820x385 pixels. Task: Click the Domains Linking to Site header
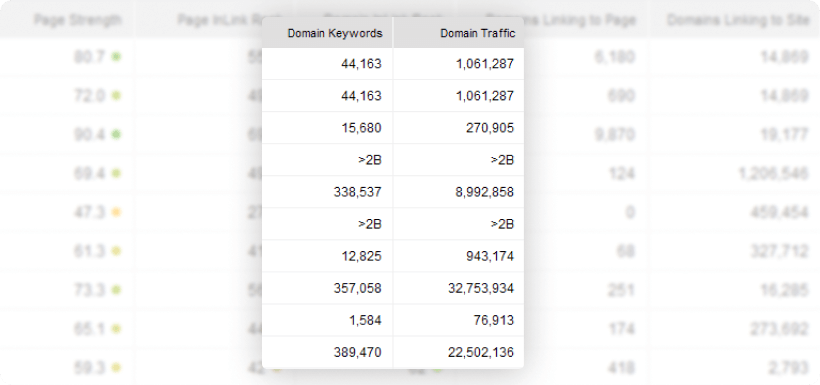point(737,20)
